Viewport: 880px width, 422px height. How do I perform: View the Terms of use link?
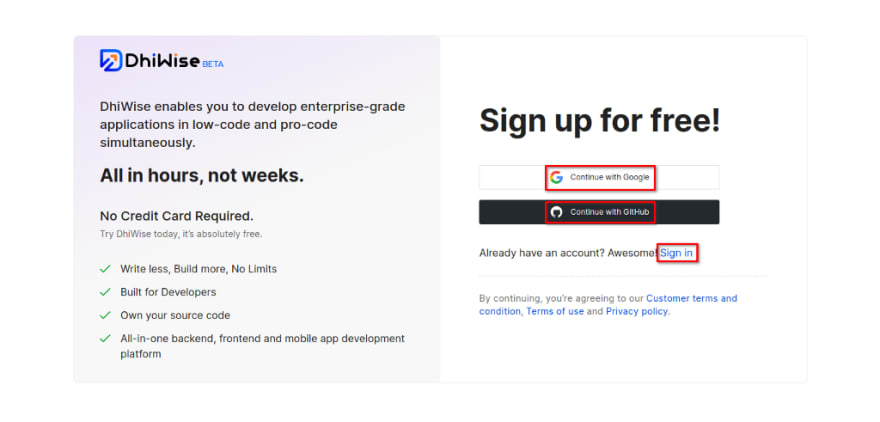pos(555,311)
